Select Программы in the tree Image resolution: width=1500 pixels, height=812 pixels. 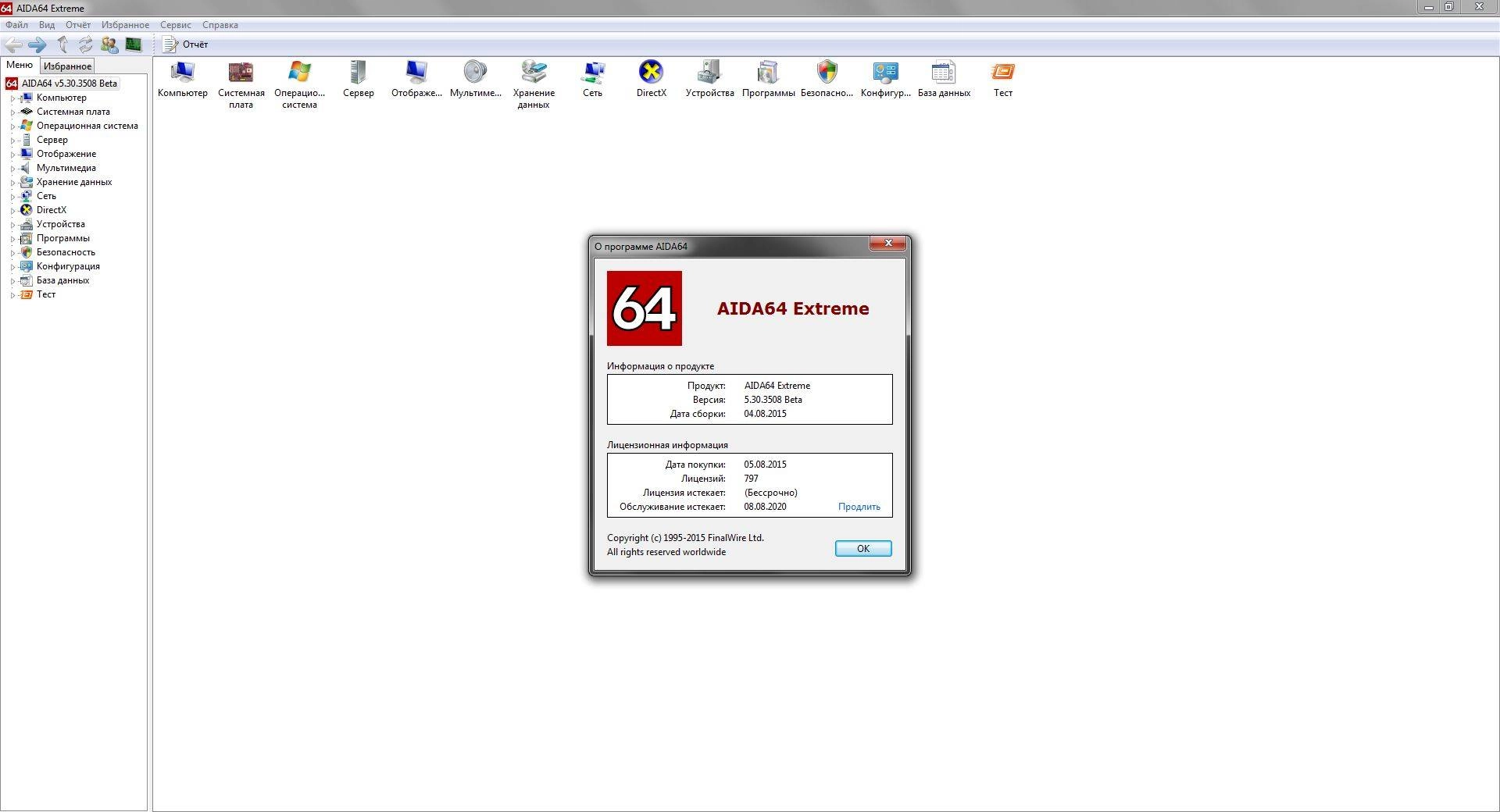click(x=62, y=238)
